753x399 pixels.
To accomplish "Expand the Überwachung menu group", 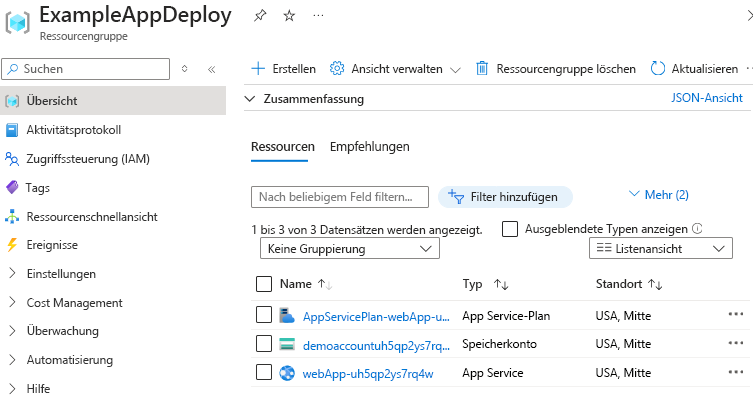I will [x=12, y=331].
